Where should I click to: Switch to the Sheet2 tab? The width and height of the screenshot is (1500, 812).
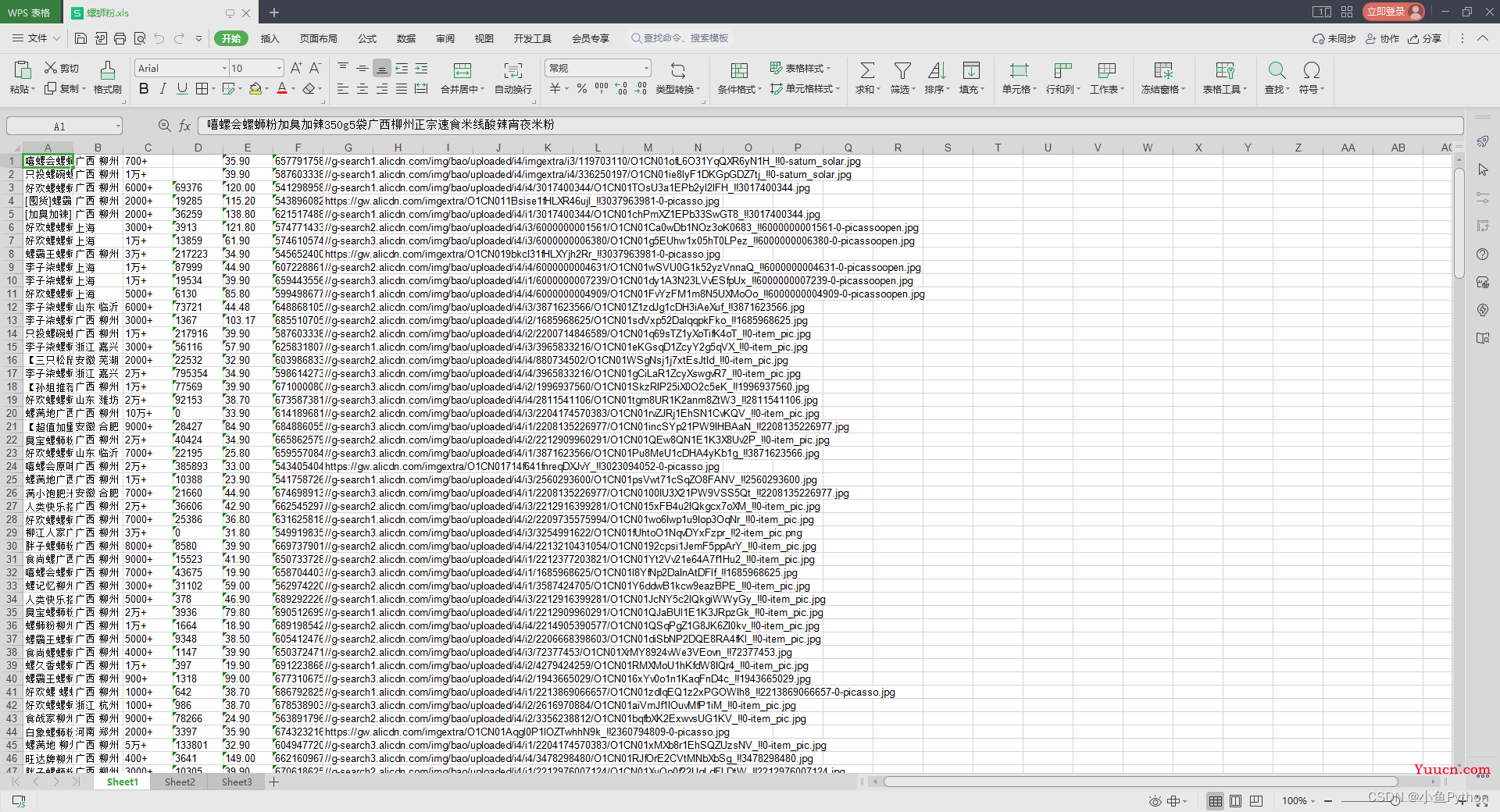coord(180,782)
